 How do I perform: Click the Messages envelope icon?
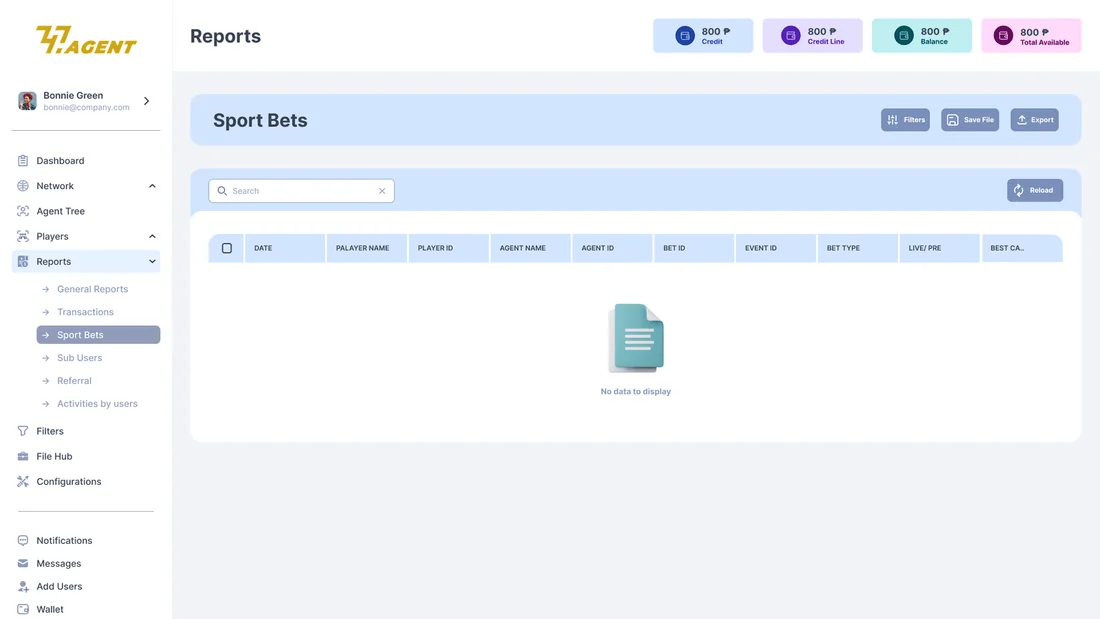[x=23, y=564]
